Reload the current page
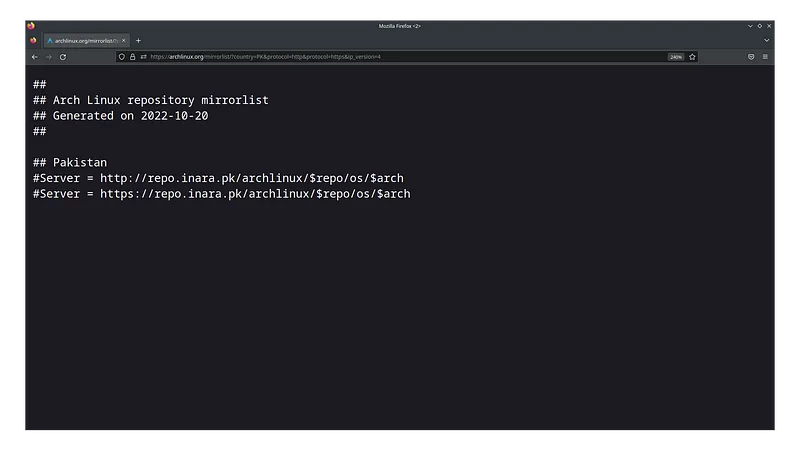 pos(62,57)
